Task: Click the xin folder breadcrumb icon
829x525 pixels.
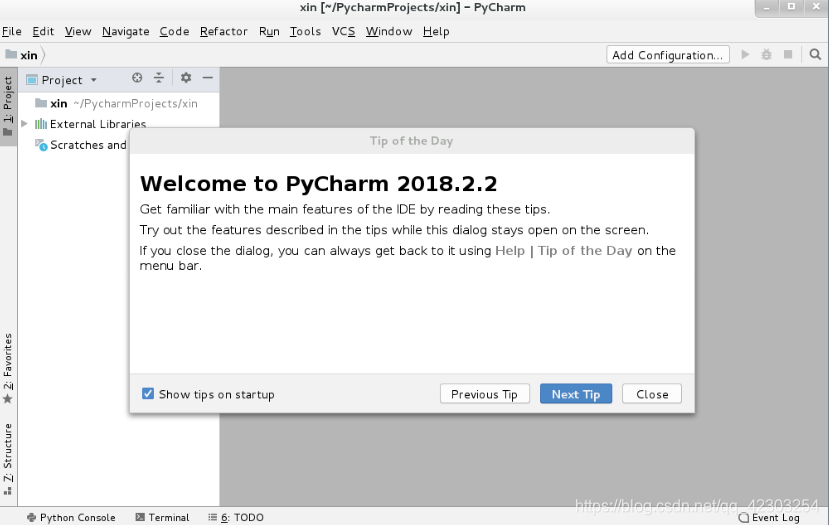Action: [x=11, y=54]
